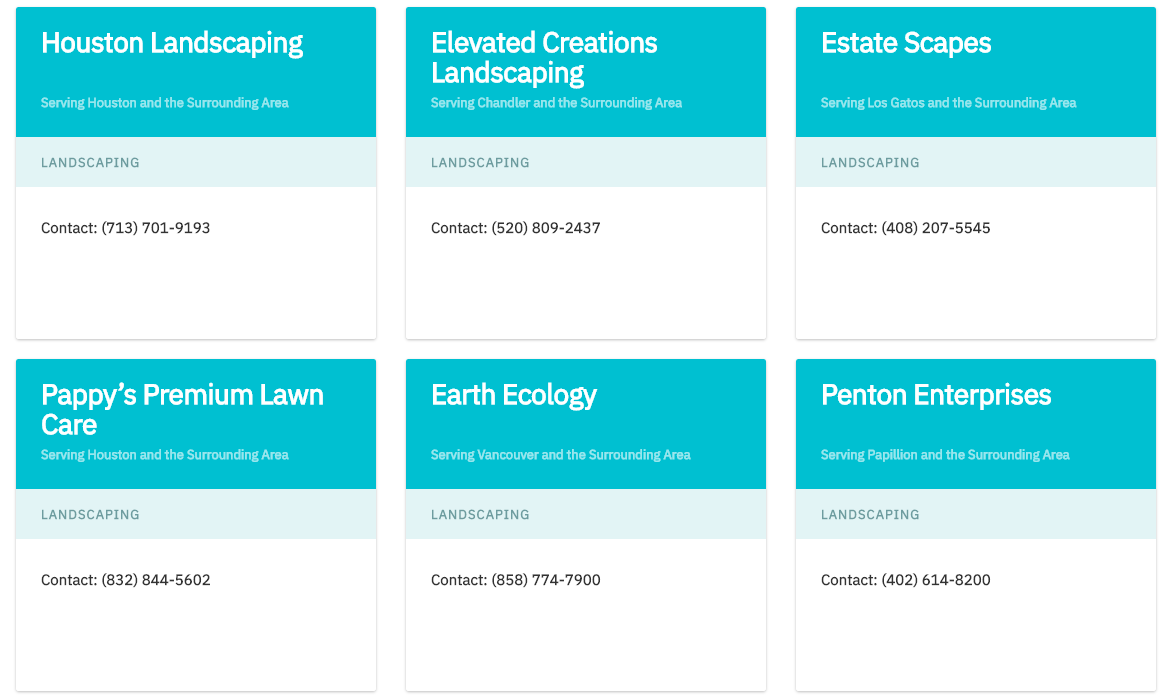Click 'Serving Chandler and the Surrounding Area' text

(x=556, y=103)
